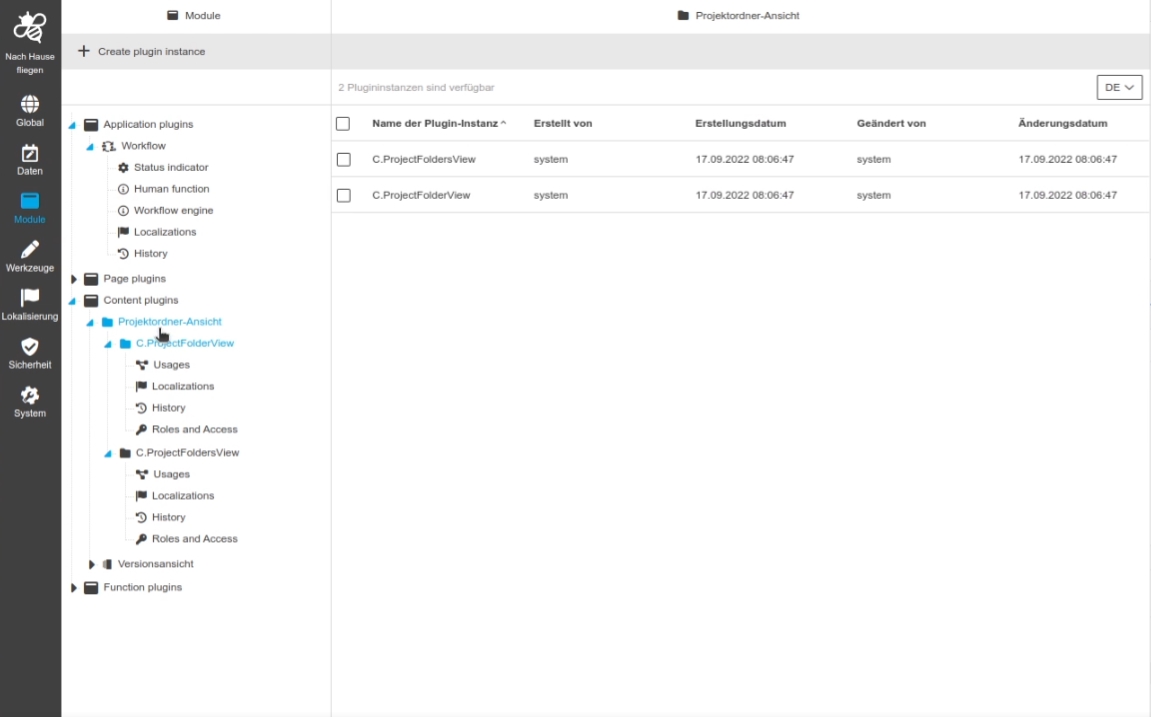The height and width of the screenshot is (717, 1151).
Task: Open the Daten calendar icon
Action: 30,153
